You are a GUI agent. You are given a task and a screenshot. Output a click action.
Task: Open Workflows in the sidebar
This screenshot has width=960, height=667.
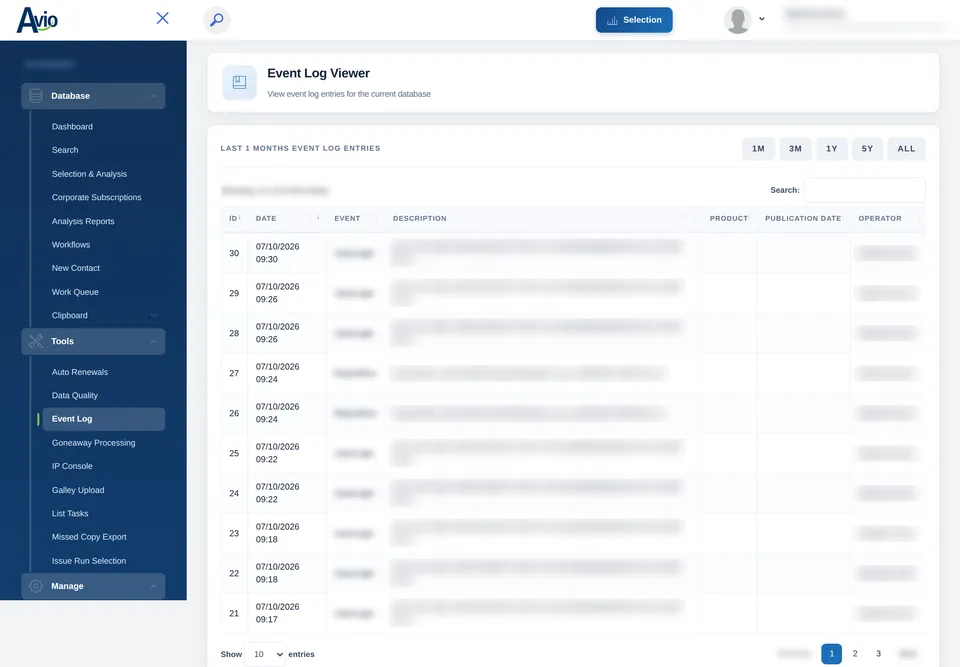(71, 244)
